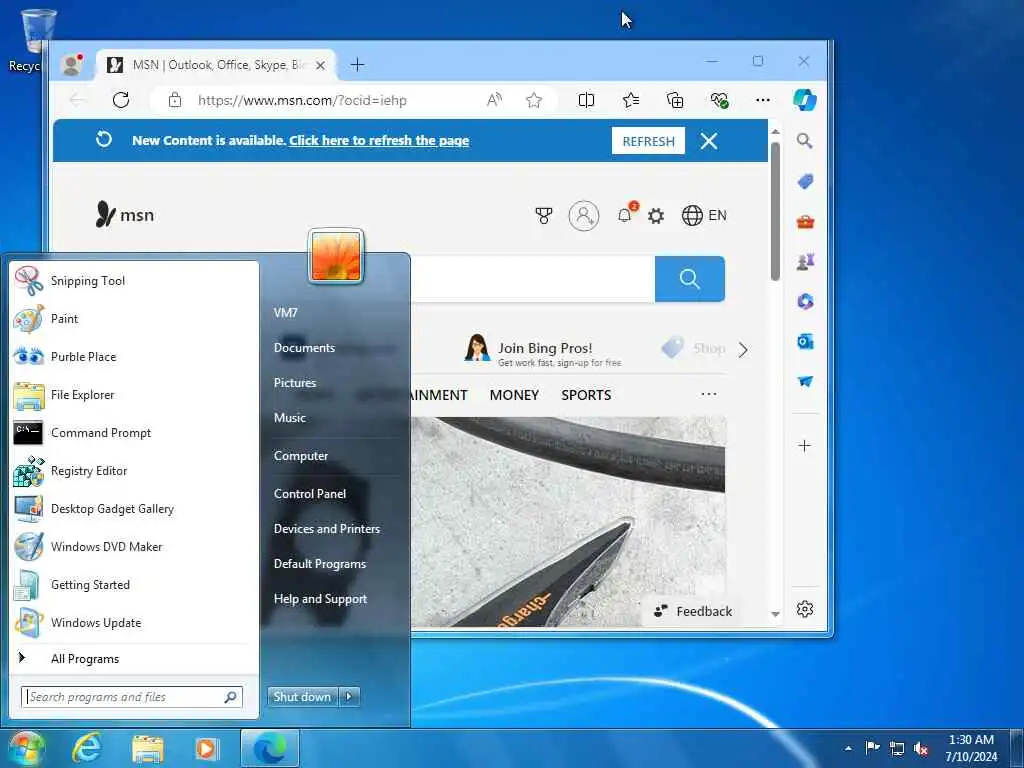Click the Read aloud icon in address bar
Viewport: 1024px width, 768px height.
tap(494, 100)
